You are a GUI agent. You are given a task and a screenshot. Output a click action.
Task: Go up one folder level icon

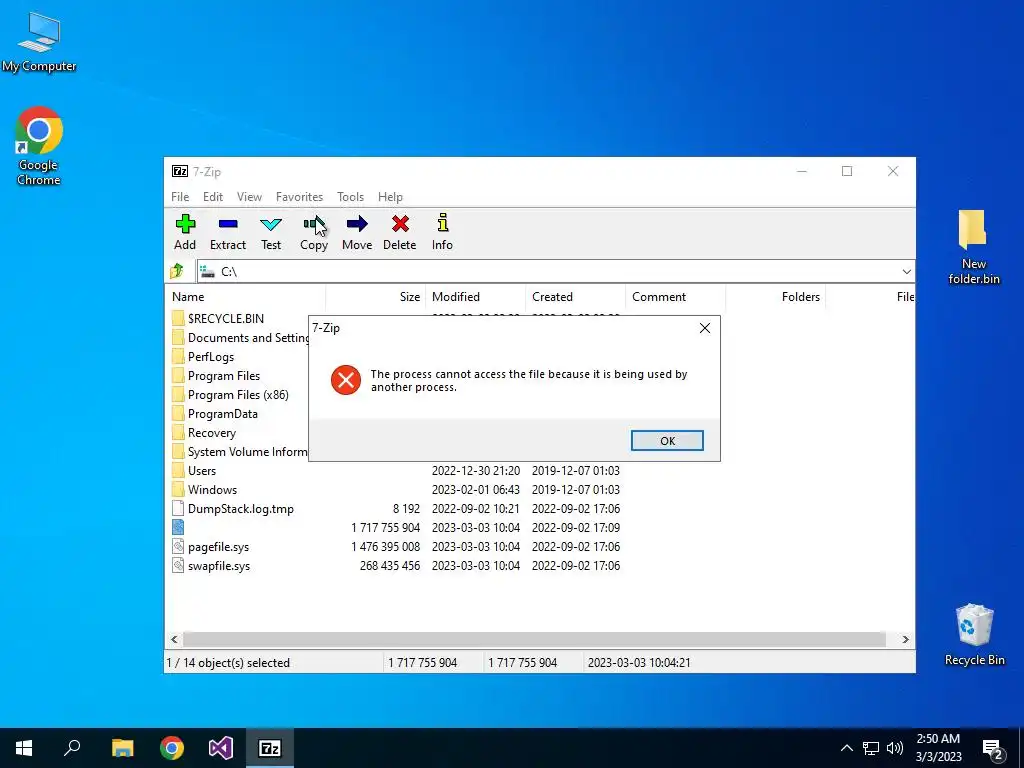coord(177,271)
